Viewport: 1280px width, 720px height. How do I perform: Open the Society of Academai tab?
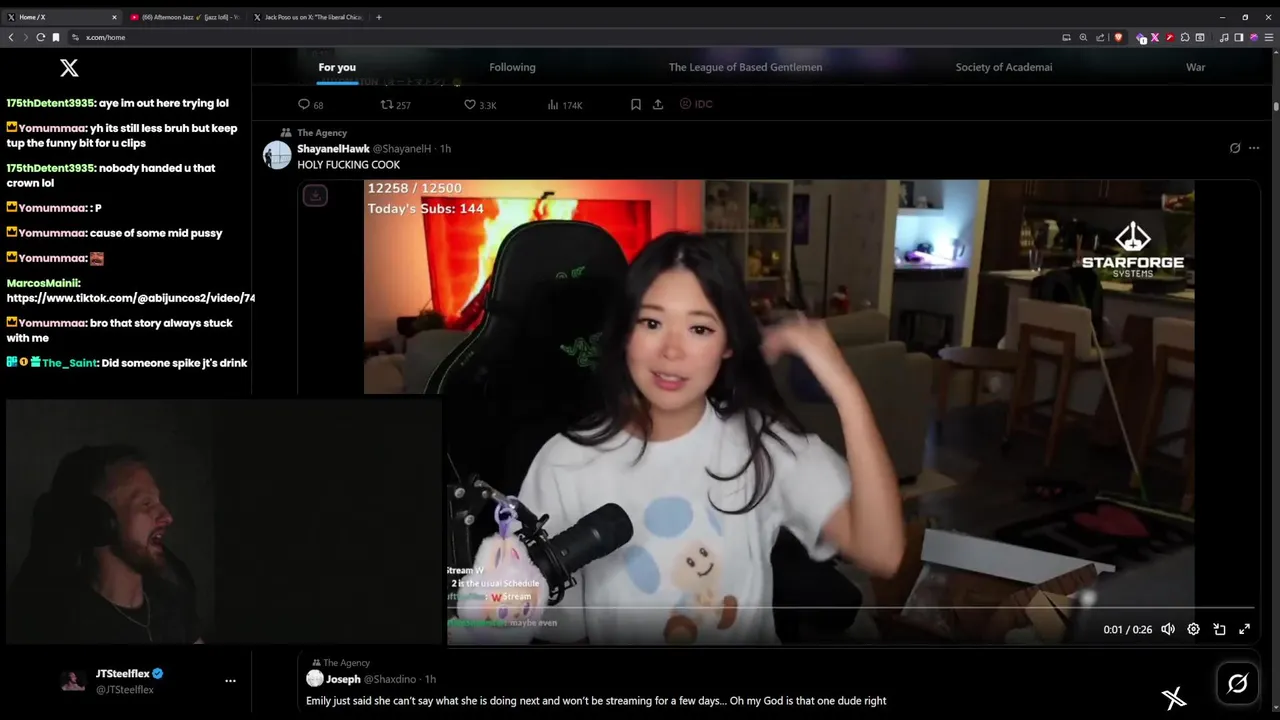(x=1004, y=67)
